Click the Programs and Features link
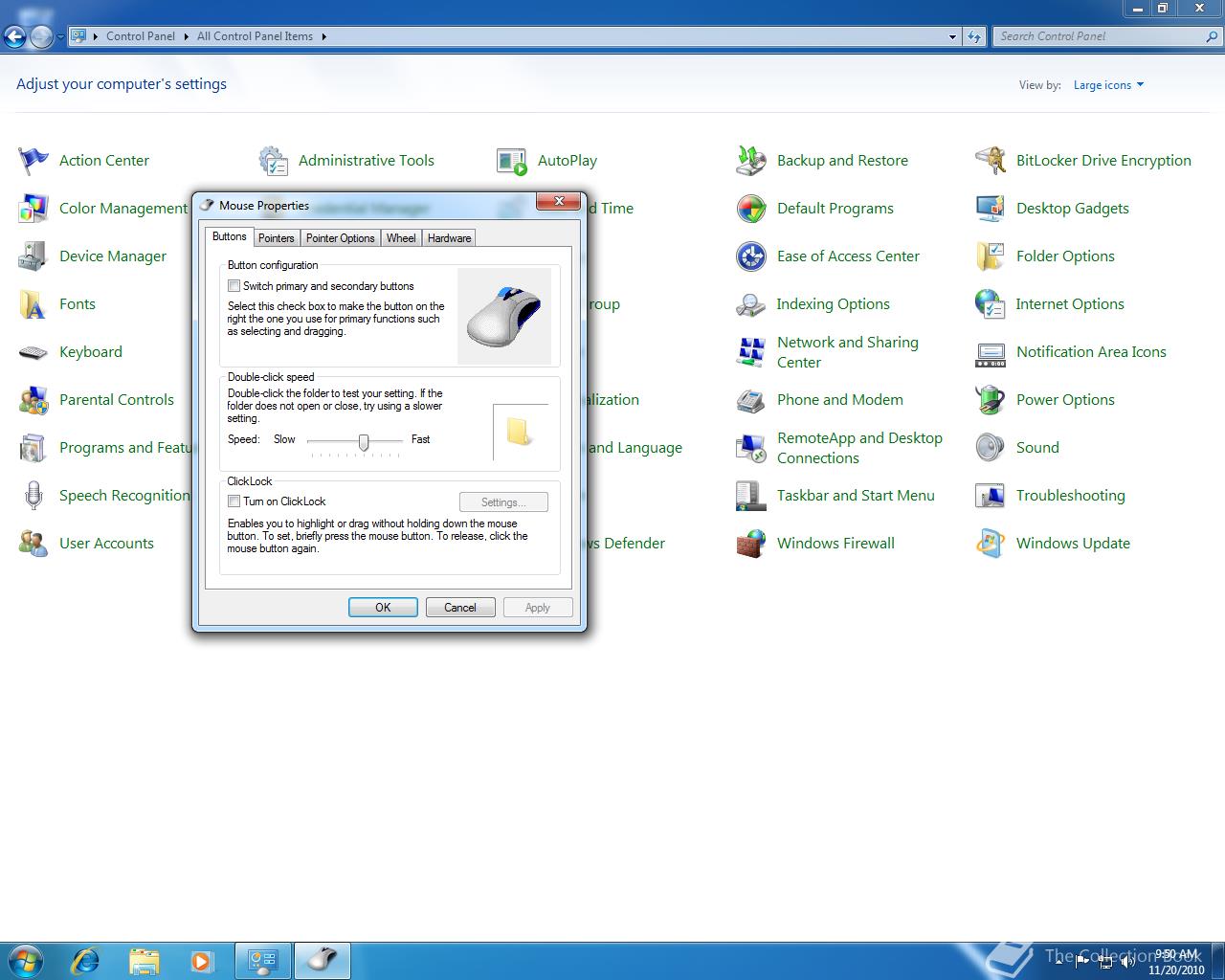The height and width of the screenshot is (980, 1225). [125, 448]
